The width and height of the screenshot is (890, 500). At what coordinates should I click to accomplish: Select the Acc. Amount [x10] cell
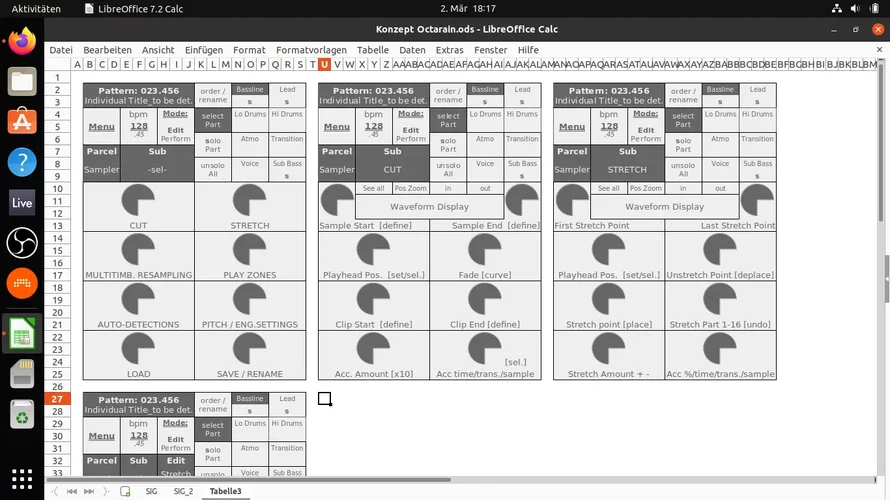click(x=373, y=374)
